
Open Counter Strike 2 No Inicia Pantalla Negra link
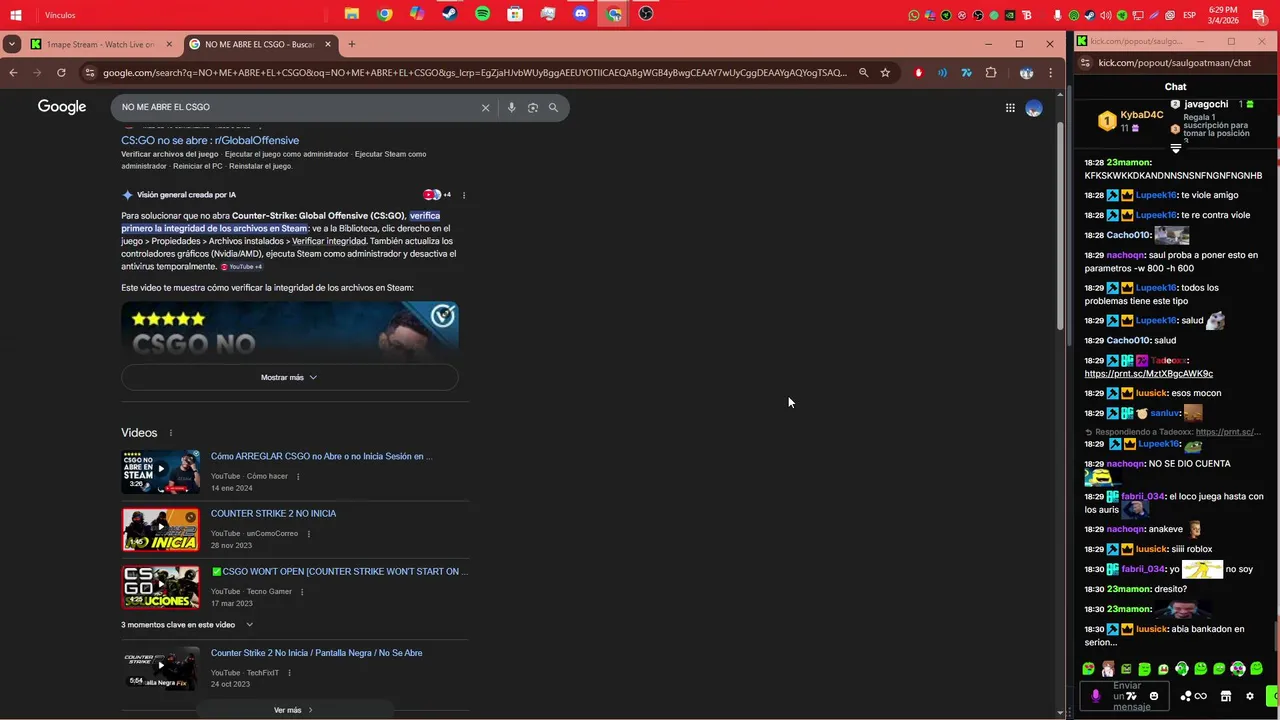316,653
